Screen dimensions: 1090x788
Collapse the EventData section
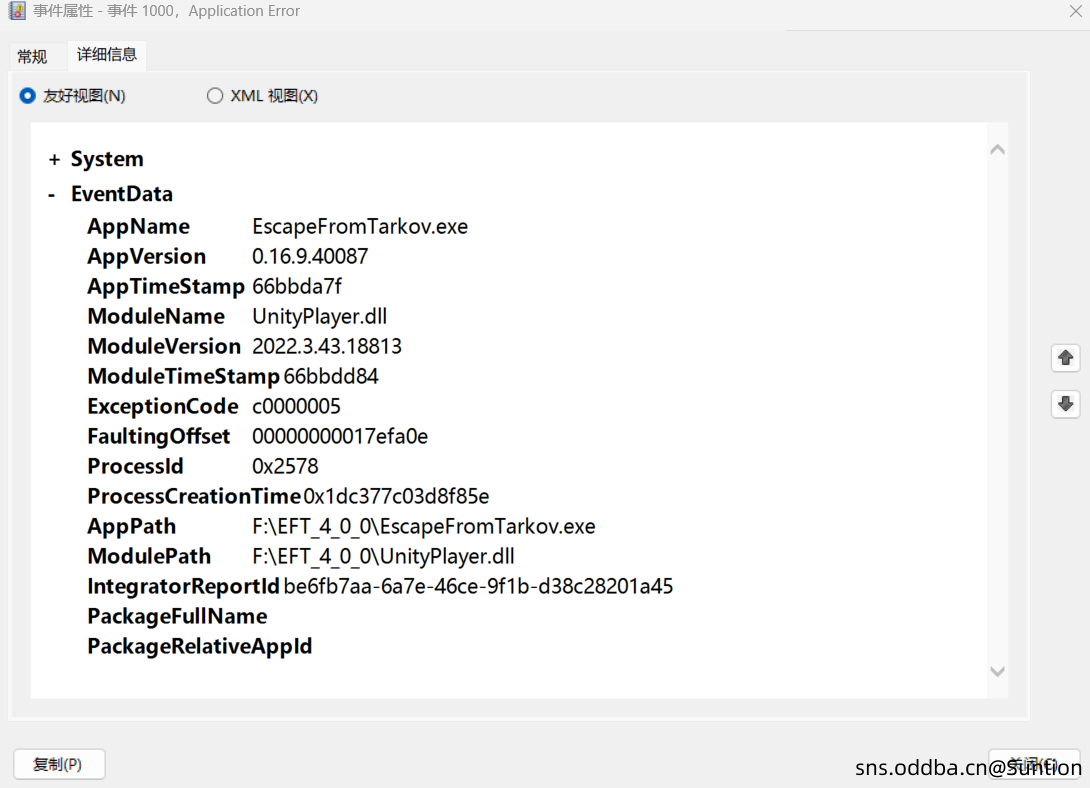click(x=52, y=195)
